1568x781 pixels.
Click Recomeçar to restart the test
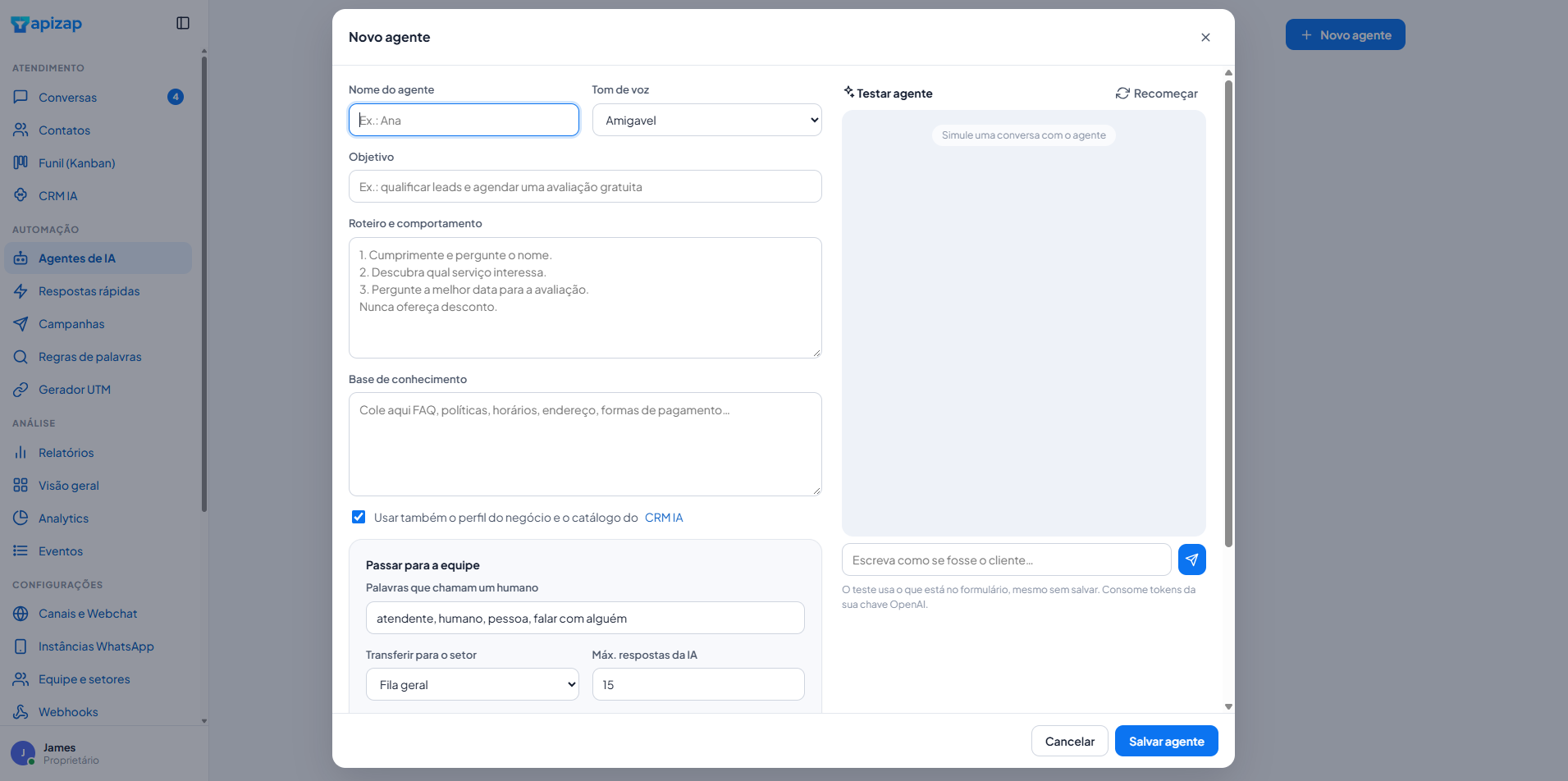coord(1157,94)
